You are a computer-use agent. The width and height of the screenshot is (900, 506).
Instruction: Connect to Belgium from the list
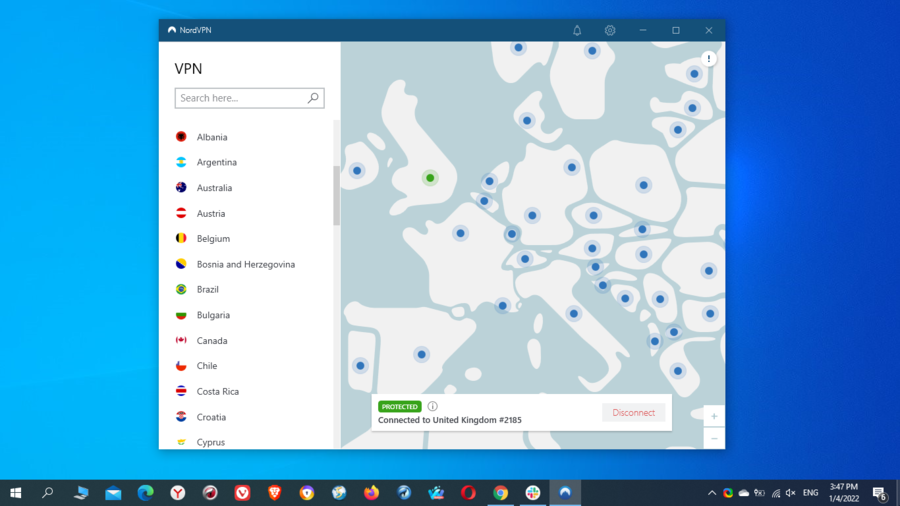(213, 239)
